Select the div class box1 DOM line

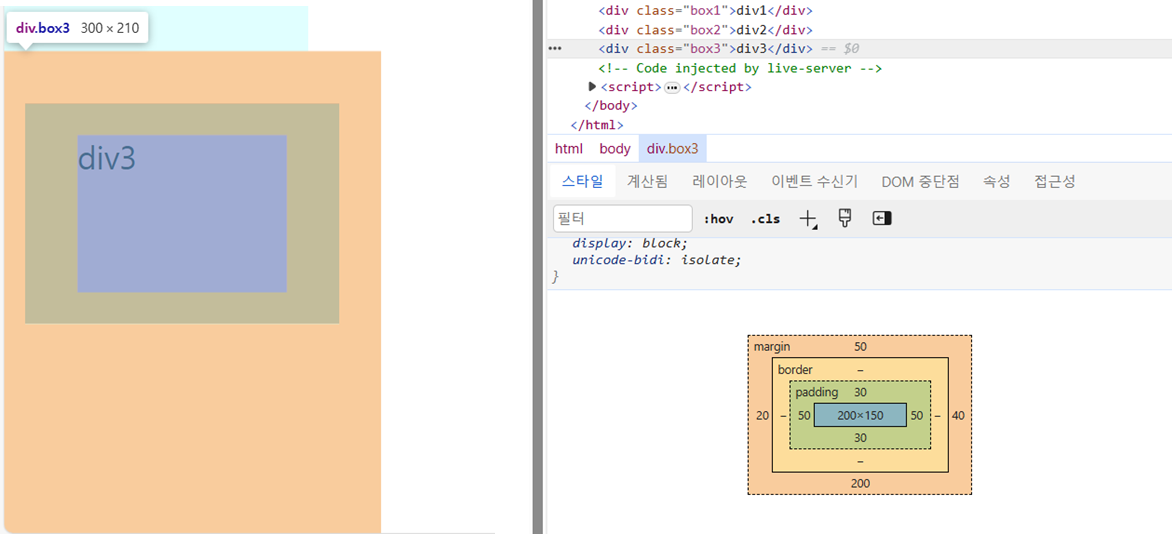tap(705, 10)
